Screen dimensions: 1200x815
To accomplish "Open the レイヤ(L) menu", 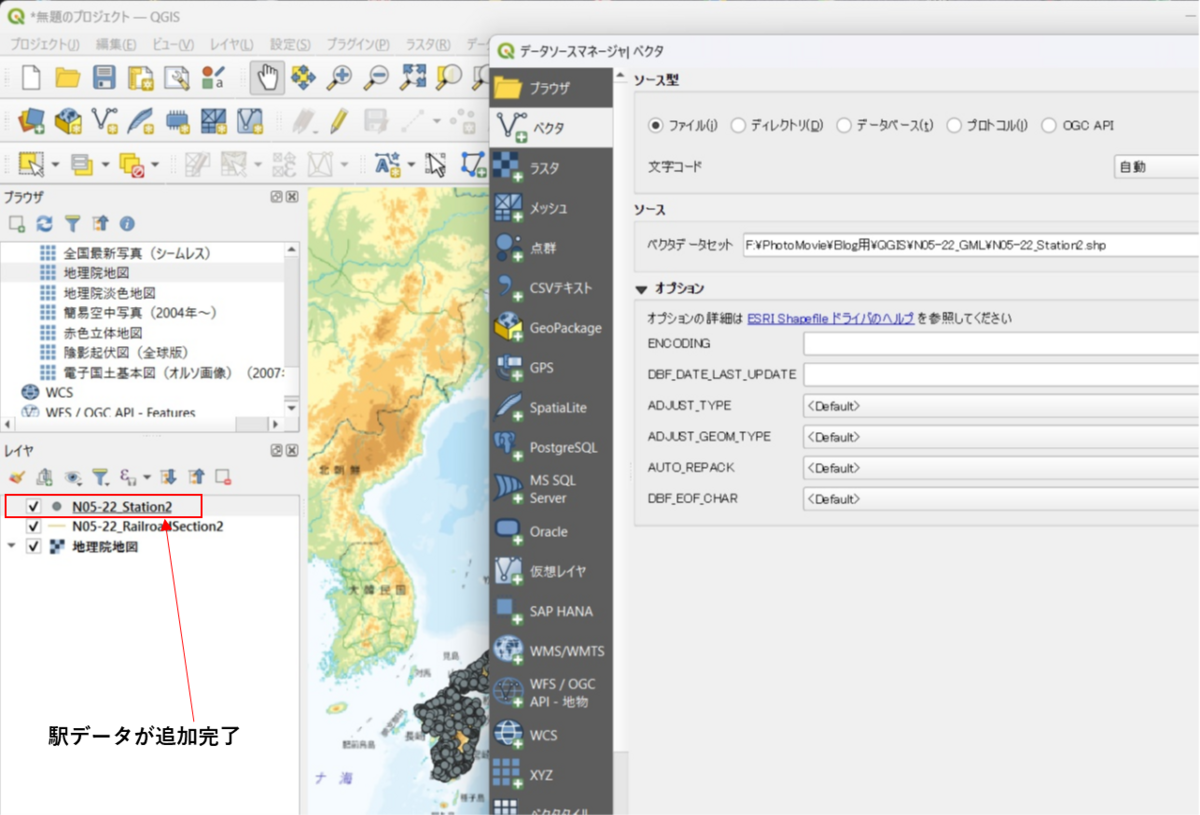I will (231, 45).
